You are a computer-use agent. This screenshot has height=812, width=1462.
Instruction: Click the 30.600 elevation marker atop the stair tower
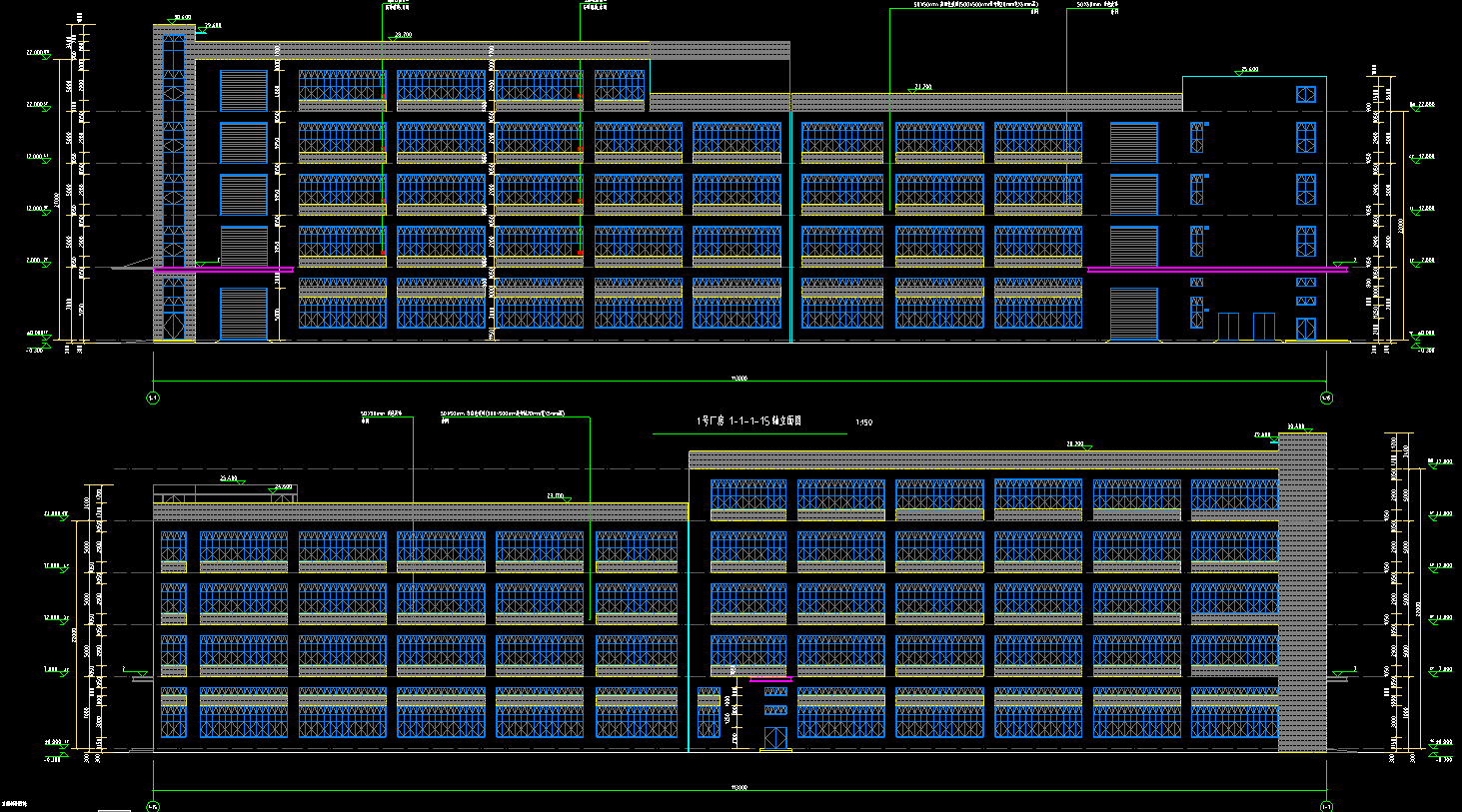(182, 18)
